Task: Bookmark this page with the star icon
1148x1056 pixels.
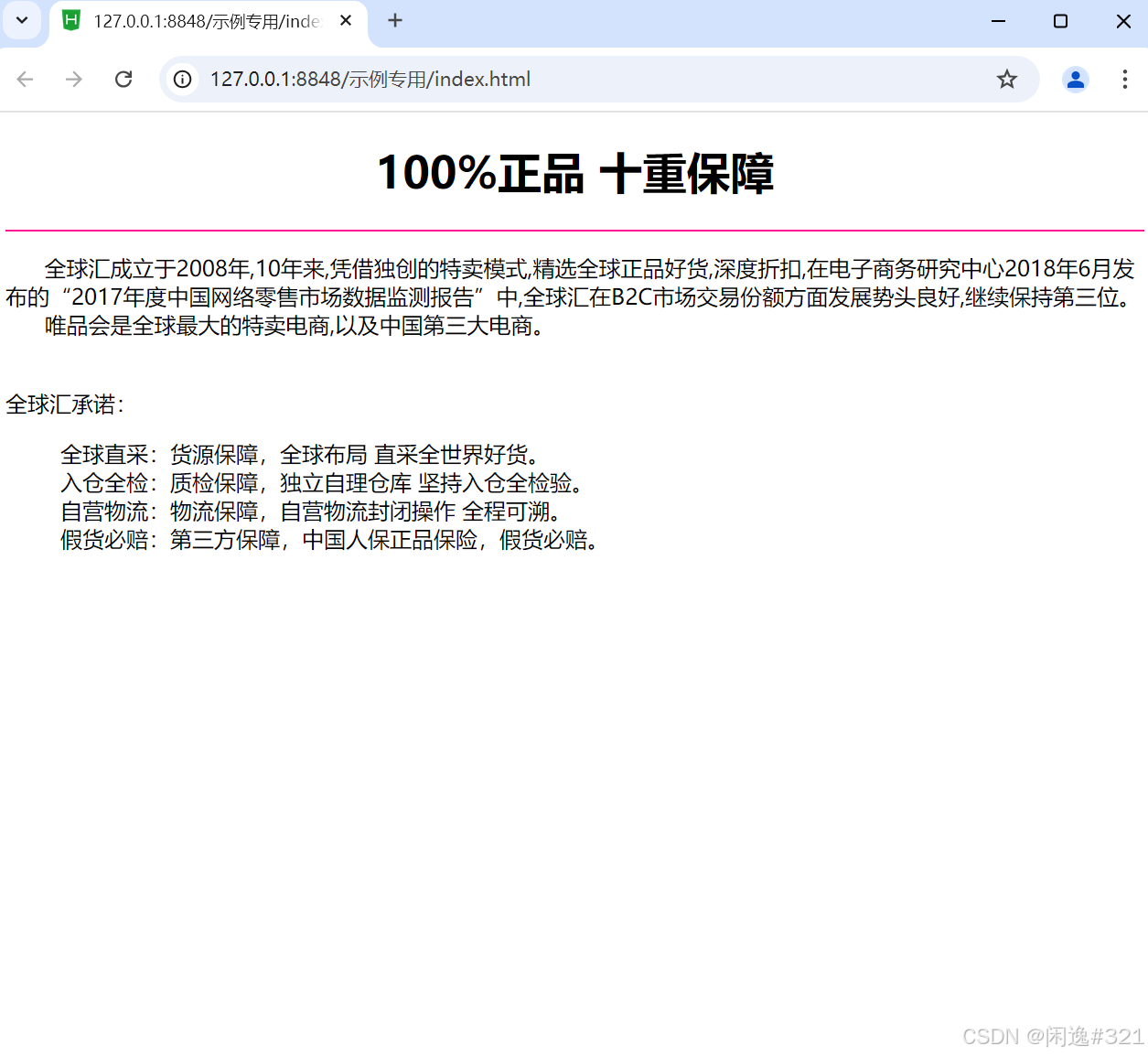Action: point(1007,80)
